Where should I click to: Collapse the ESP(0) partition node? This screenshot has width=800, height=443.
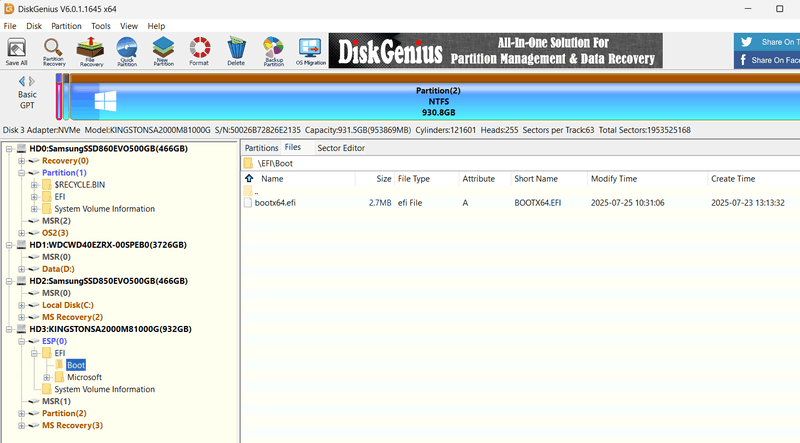coord(21,341)
